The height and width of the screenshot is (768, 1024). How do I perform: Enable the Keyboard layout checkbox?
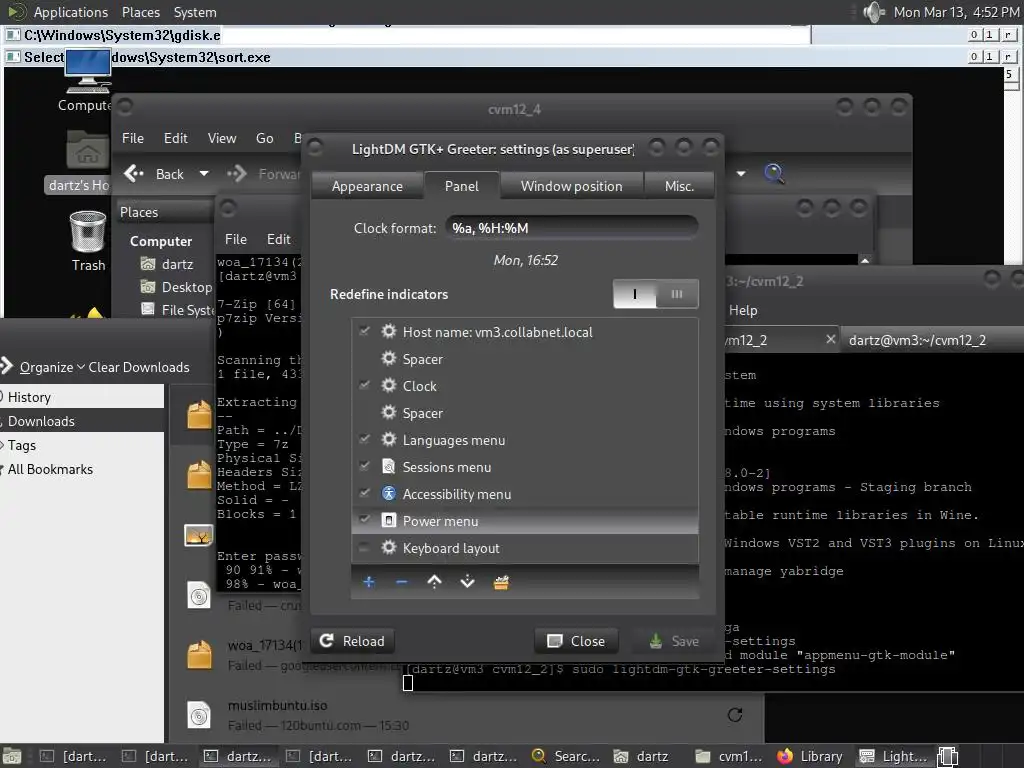click(x=364, y=547)
